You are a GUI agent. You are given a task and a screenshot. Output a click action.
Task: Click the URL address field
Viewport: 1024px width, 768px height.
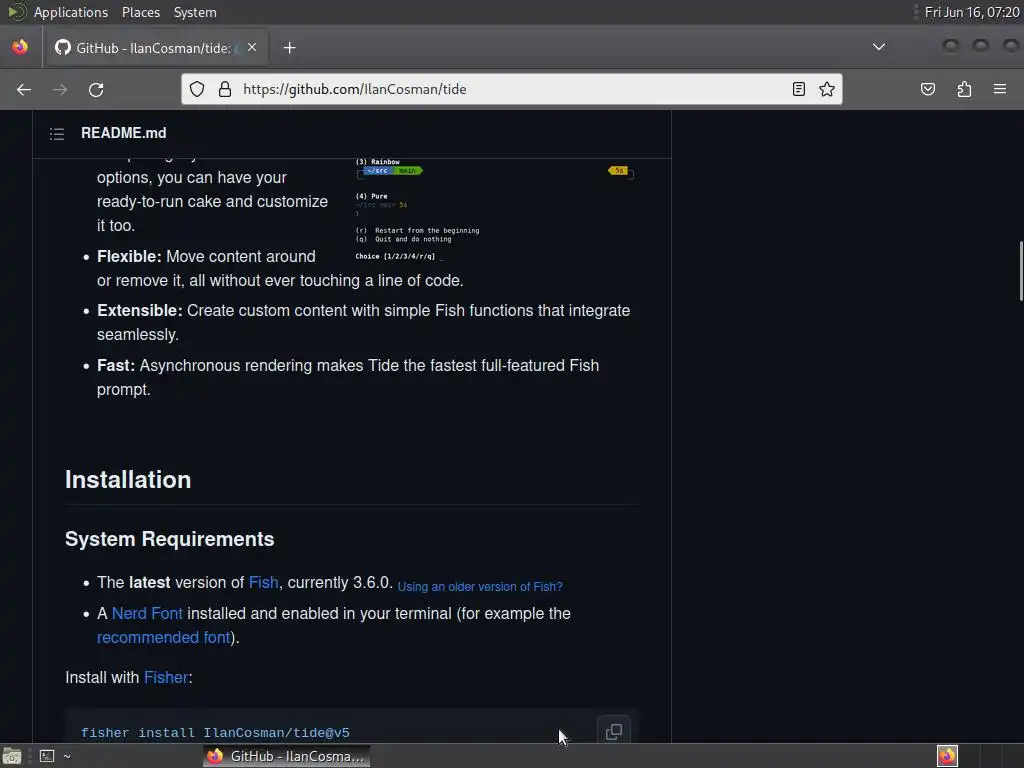513,89
